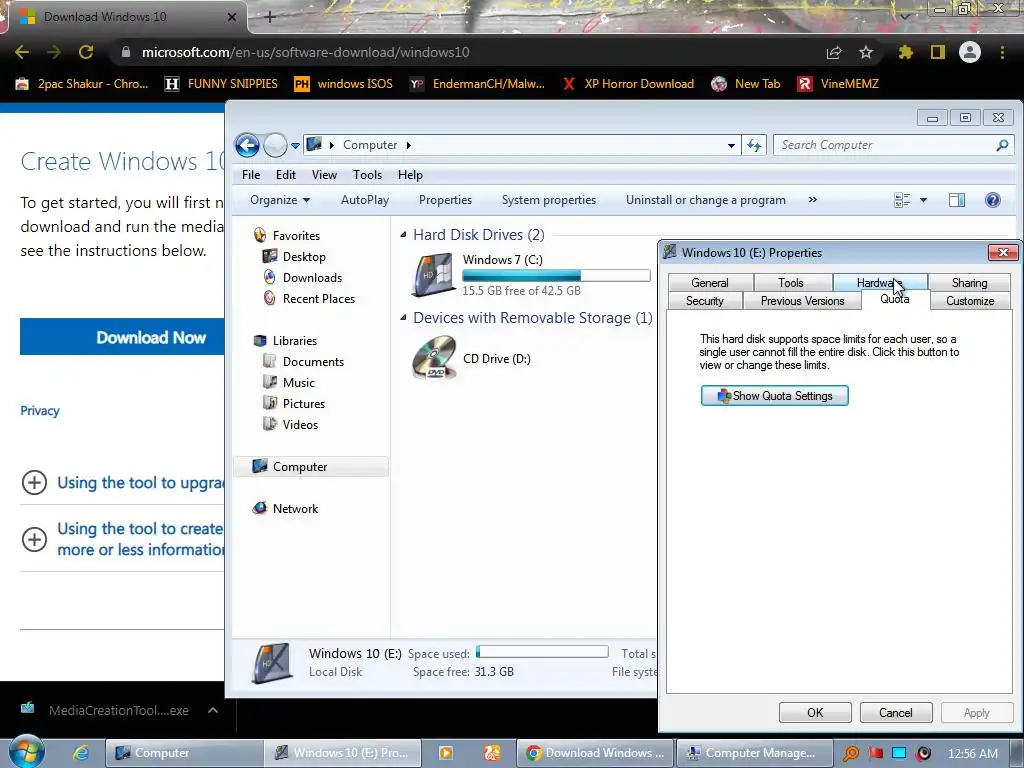Switch to the Sharing tab
The width and height of the screenshot is (1024, 768).
[x=969, y=283]
